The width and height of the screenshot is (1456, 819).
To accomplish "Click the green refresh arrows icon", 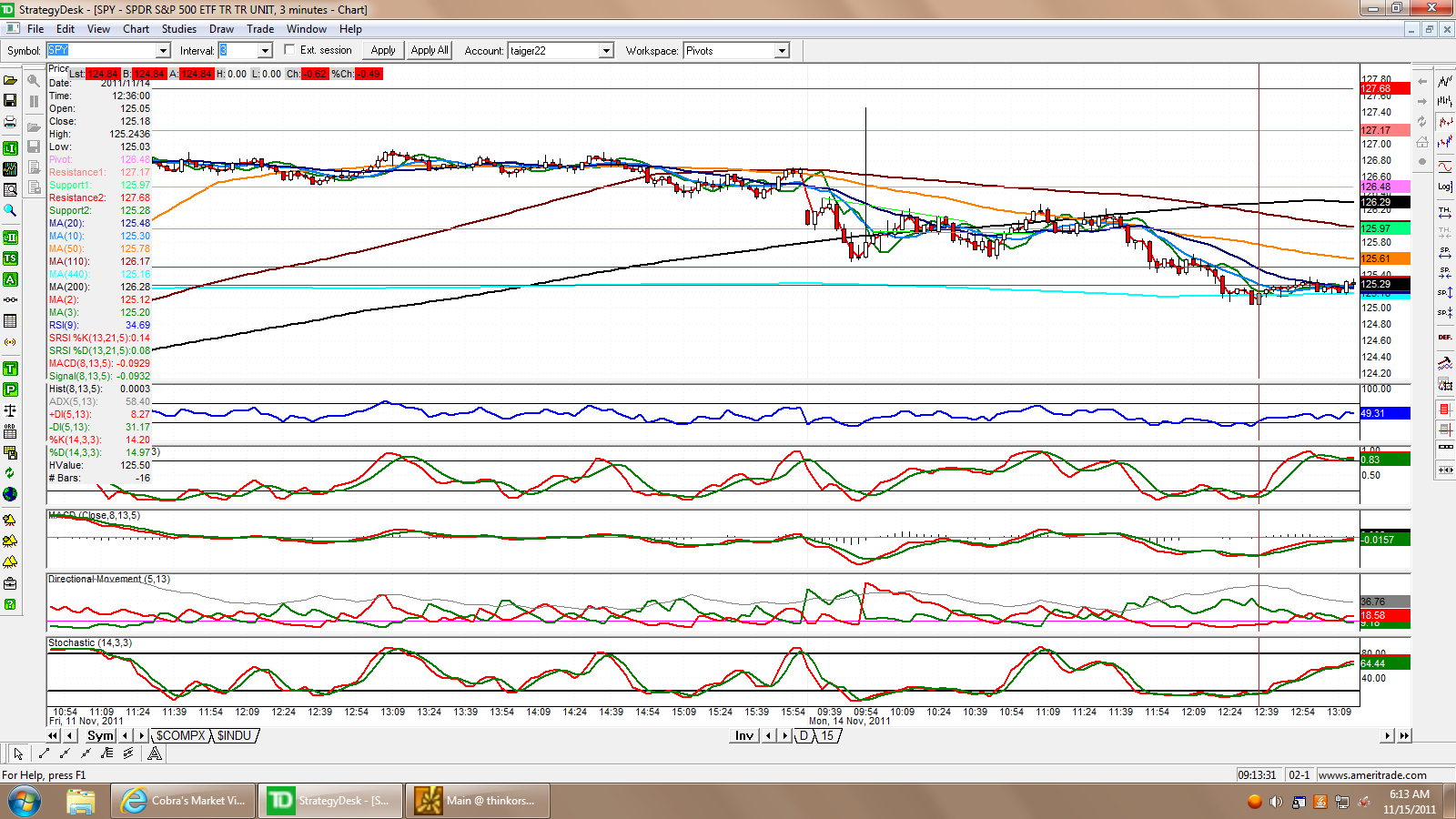I will pos(10,473).
